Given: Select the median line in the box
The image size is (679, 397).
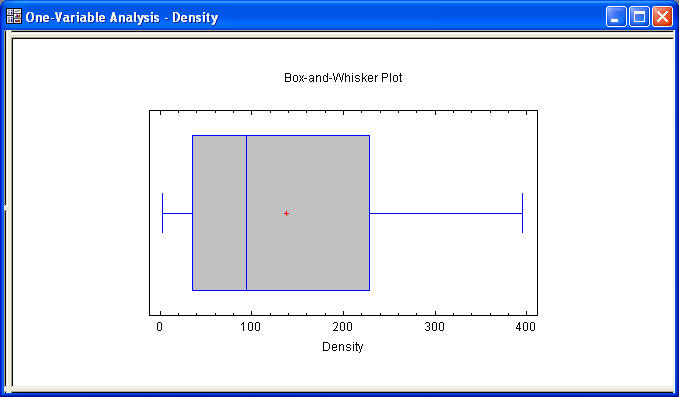Looking at the screenshot, I should (246, 213).
